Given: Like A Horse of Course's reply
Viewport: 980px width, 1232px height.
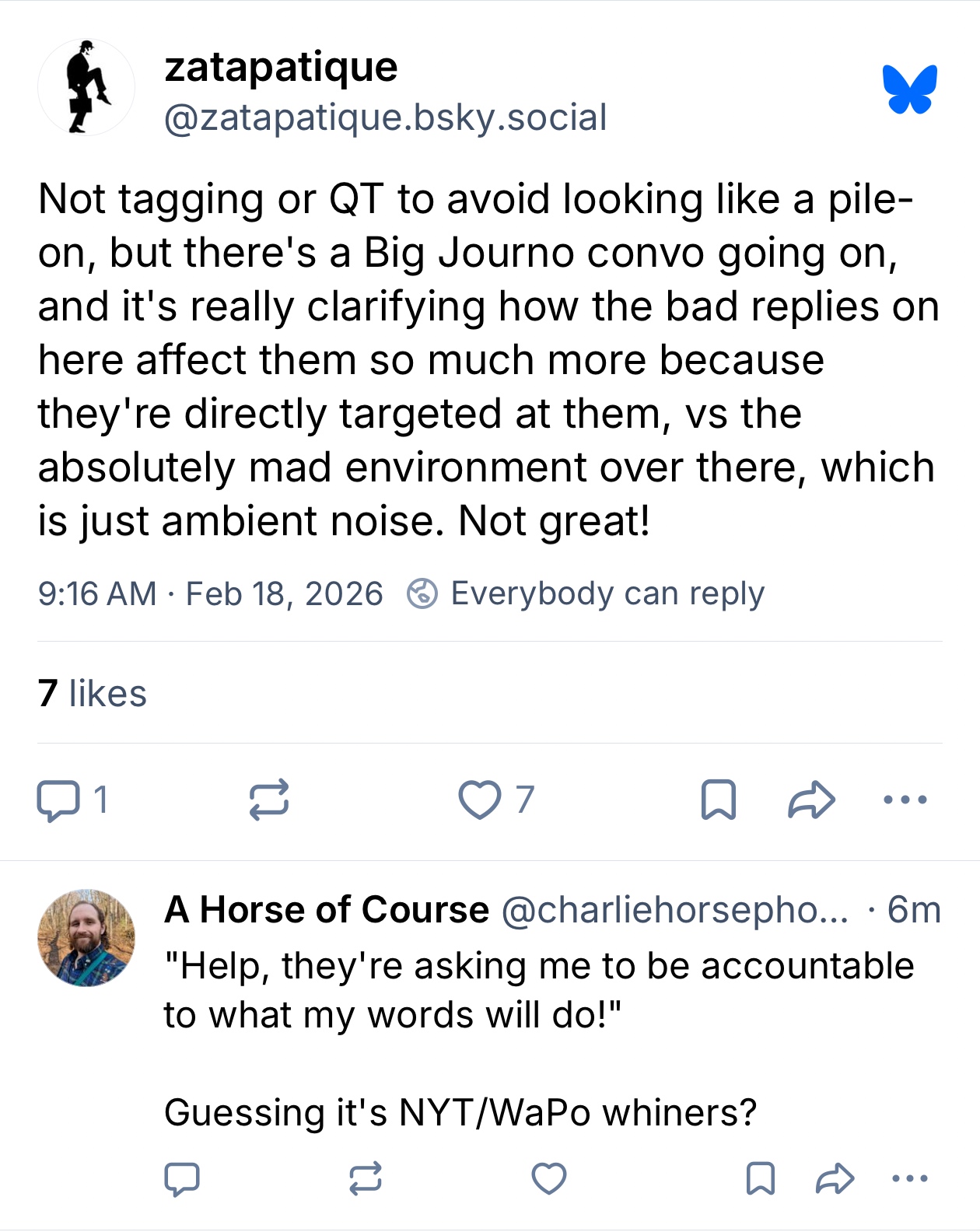Looking at the screenshot, I should (x=549, y=1179).
